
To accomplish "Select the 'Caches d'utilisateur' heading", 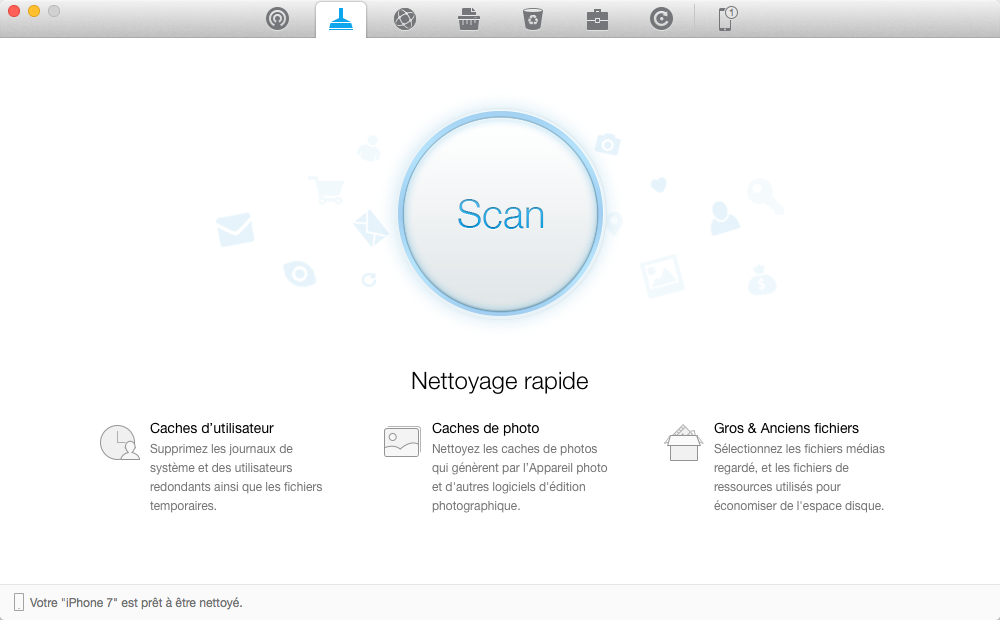I will point(212,428).
